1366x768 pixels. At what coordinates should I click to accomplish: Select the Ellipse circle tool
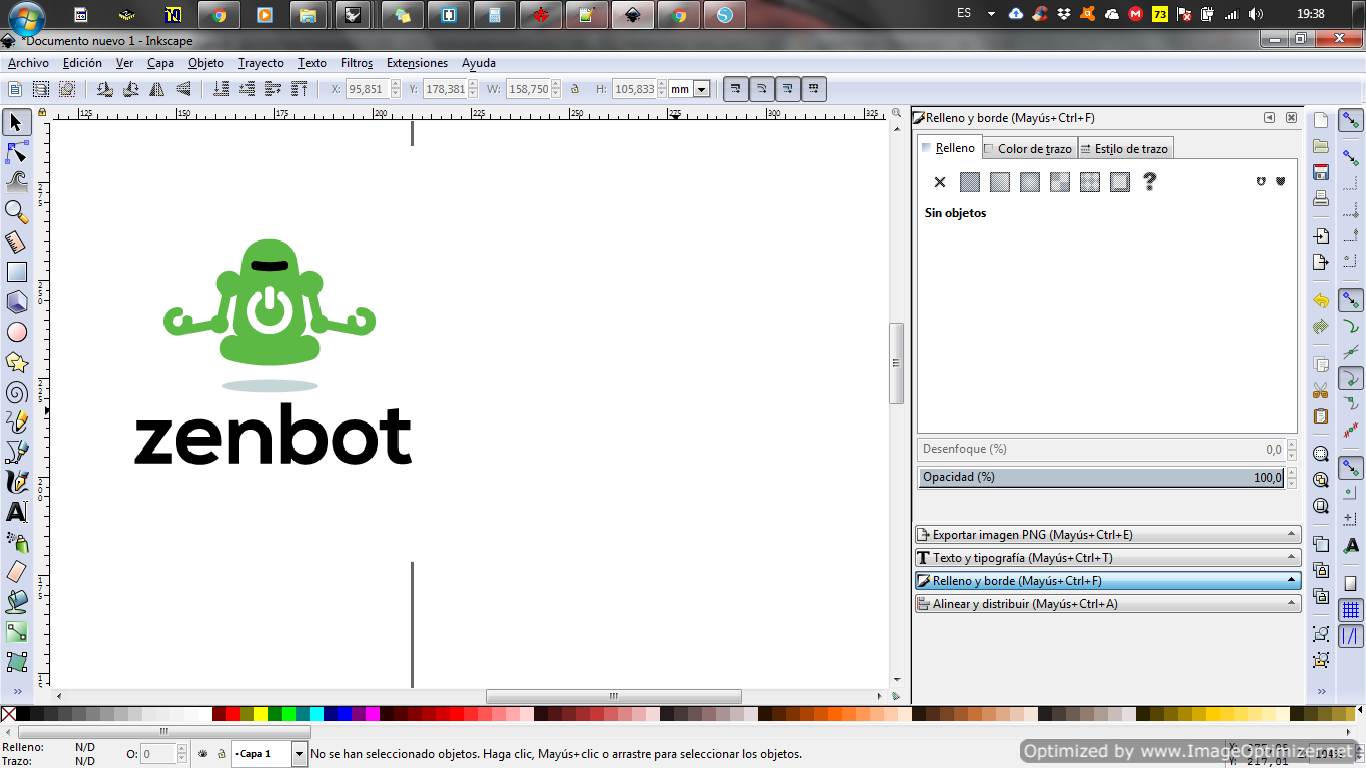tap(16, 332)
